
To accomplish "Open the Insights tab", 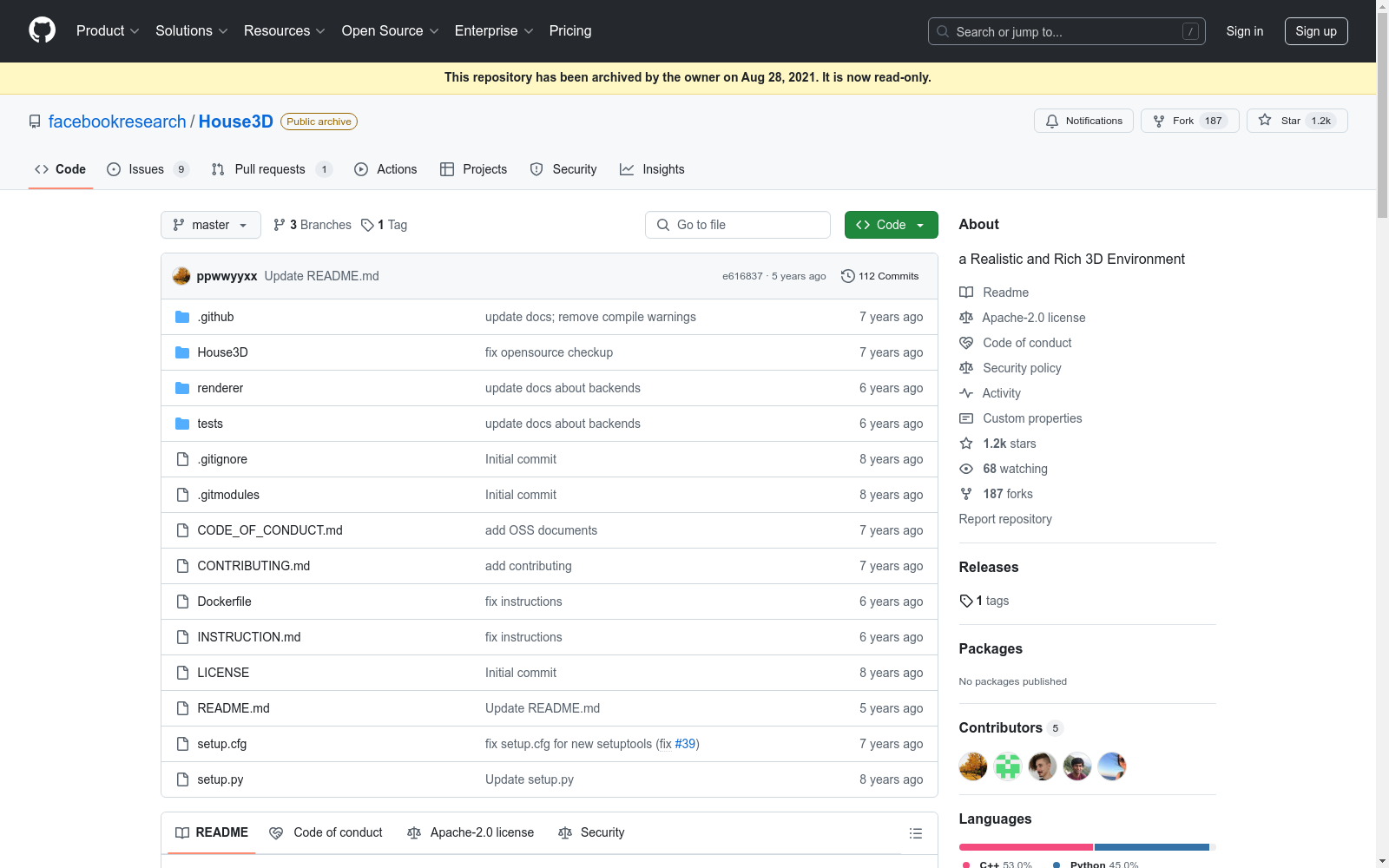I will (652, 169).
